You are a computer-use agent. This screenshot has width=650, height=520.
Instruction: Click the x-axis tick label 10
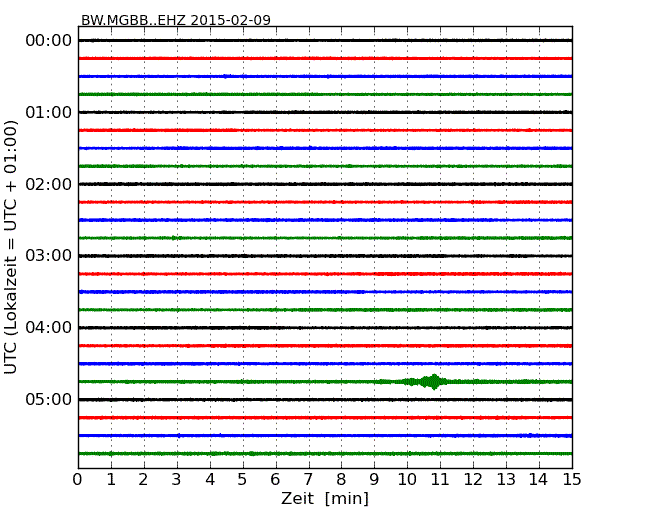pyautogui.click(x=407, y=480)
